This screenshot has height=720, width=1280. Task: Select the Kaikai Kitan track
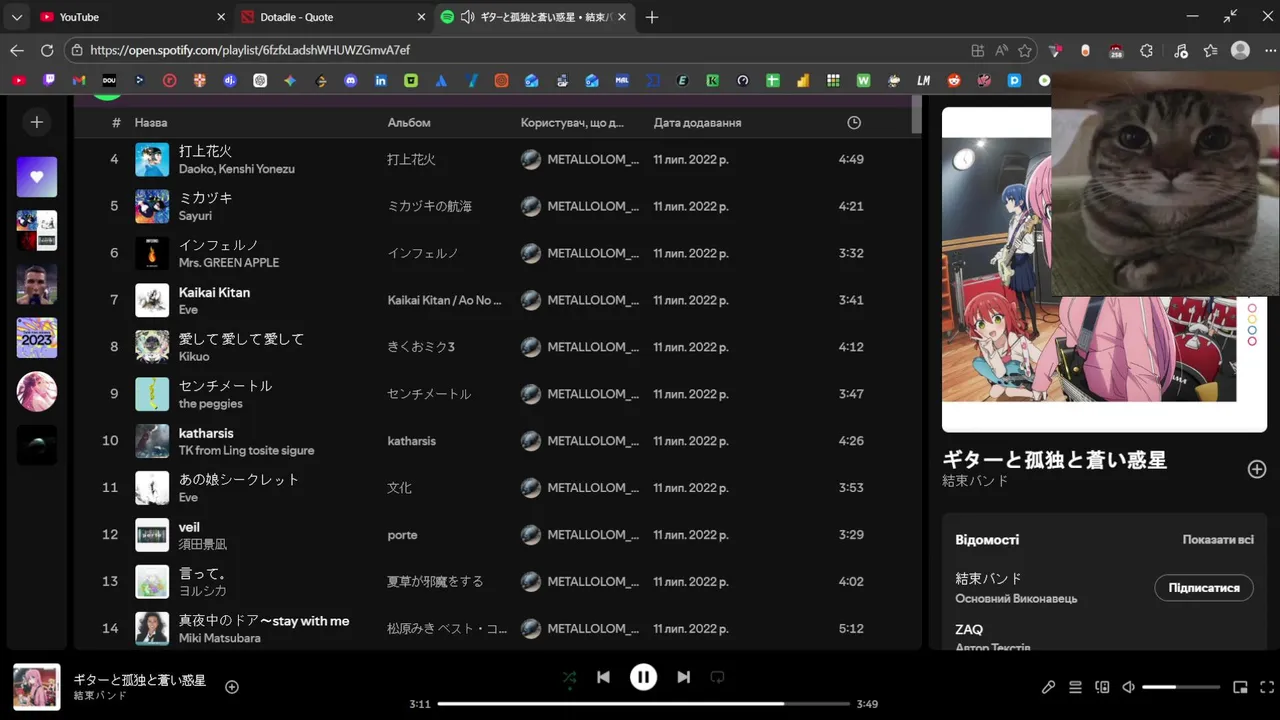[214, 292]
